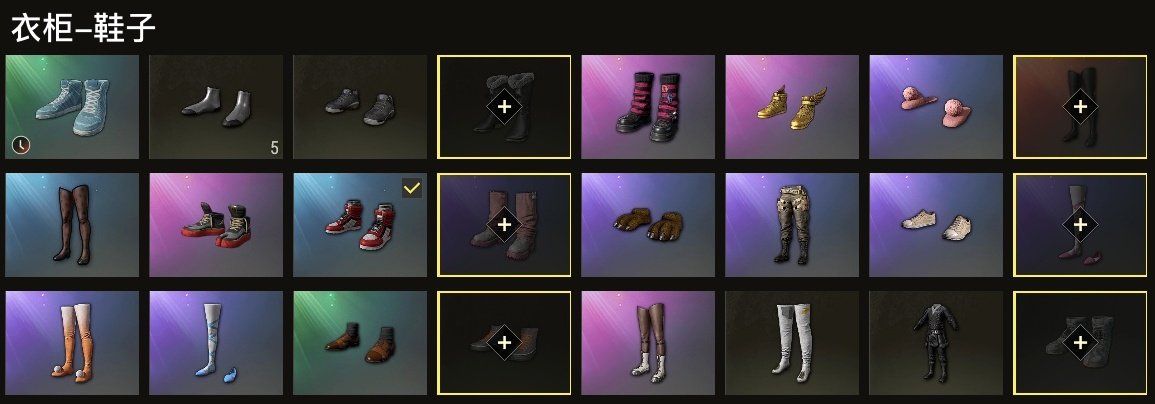
Task: Pick the pink fluffy slippers
Action: (x=935, y=107)
